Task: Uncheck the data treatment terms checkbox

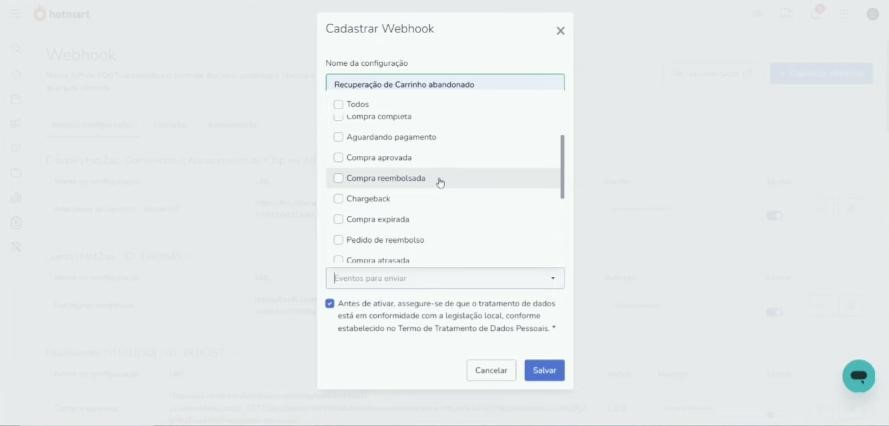Action: 329,303
